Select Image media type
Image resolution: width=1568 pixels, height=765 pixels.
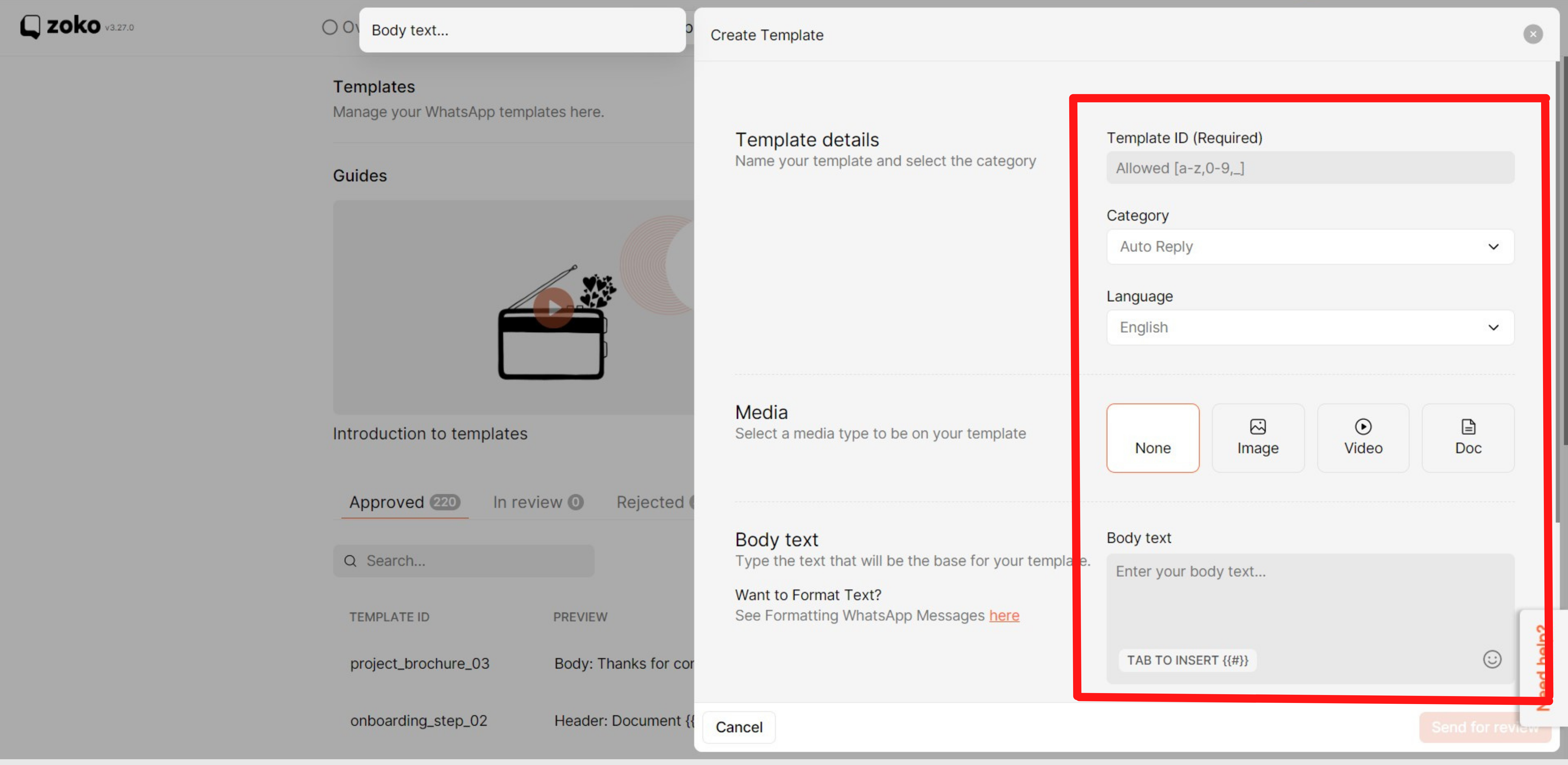click(1258, 438)
